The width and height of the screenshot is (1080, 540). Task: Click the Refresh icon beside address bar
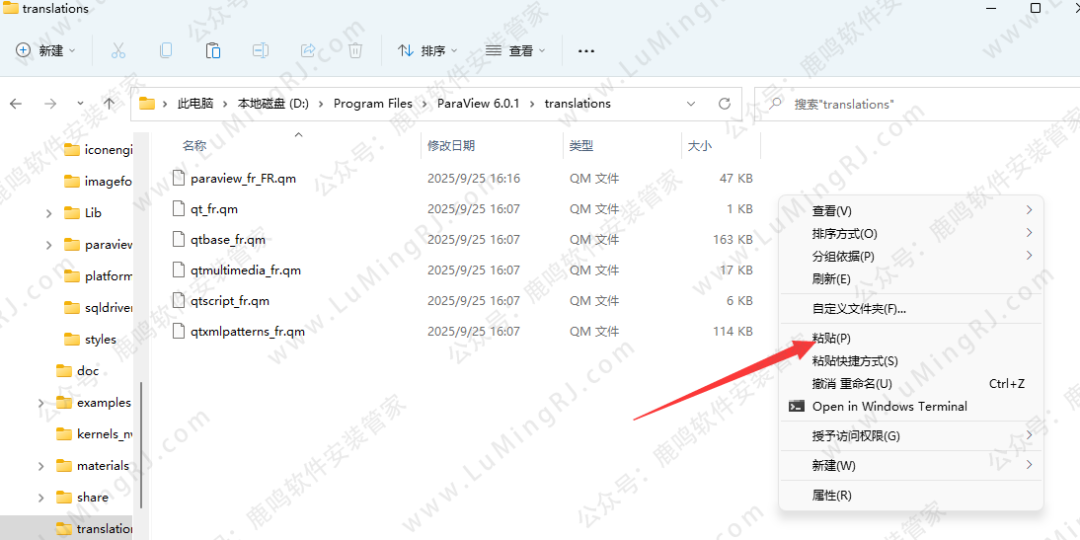724,104
